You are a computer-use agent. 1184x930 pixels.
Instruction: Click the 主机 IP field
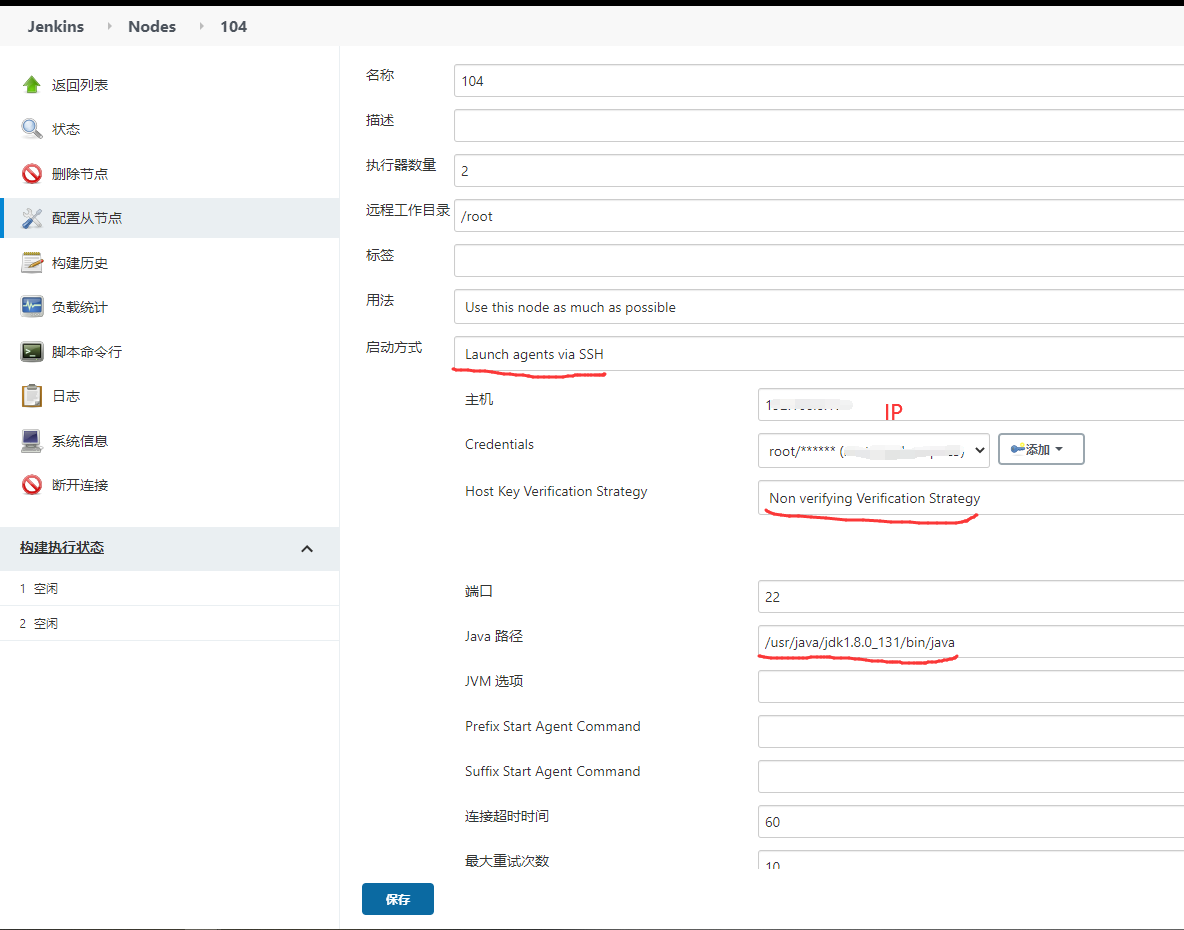tap(971, 405)
